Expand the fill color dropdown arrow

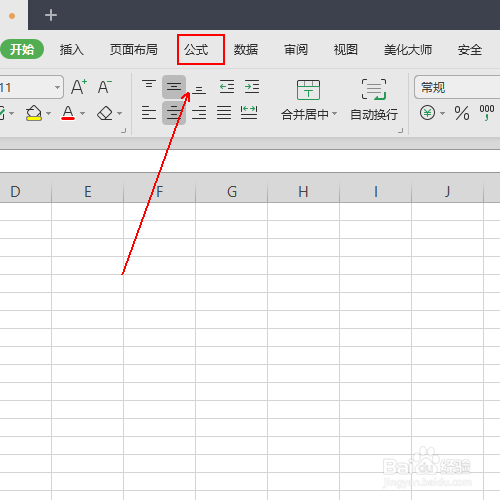coord(49,114)
